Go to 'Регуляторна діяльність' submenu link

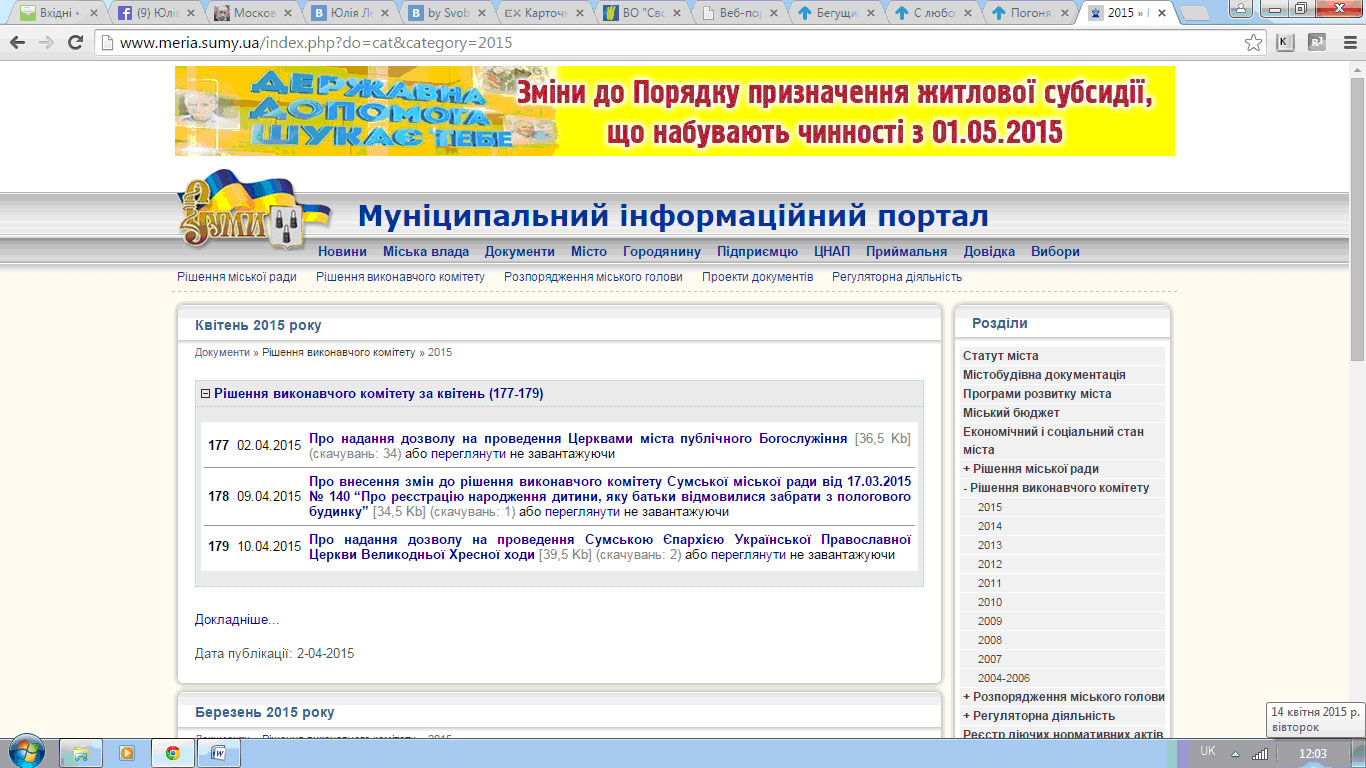click(897, 277)
